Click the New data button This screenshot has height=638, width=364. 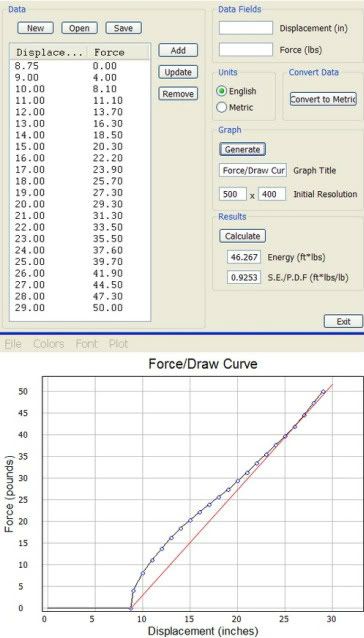tap(36, 28)
